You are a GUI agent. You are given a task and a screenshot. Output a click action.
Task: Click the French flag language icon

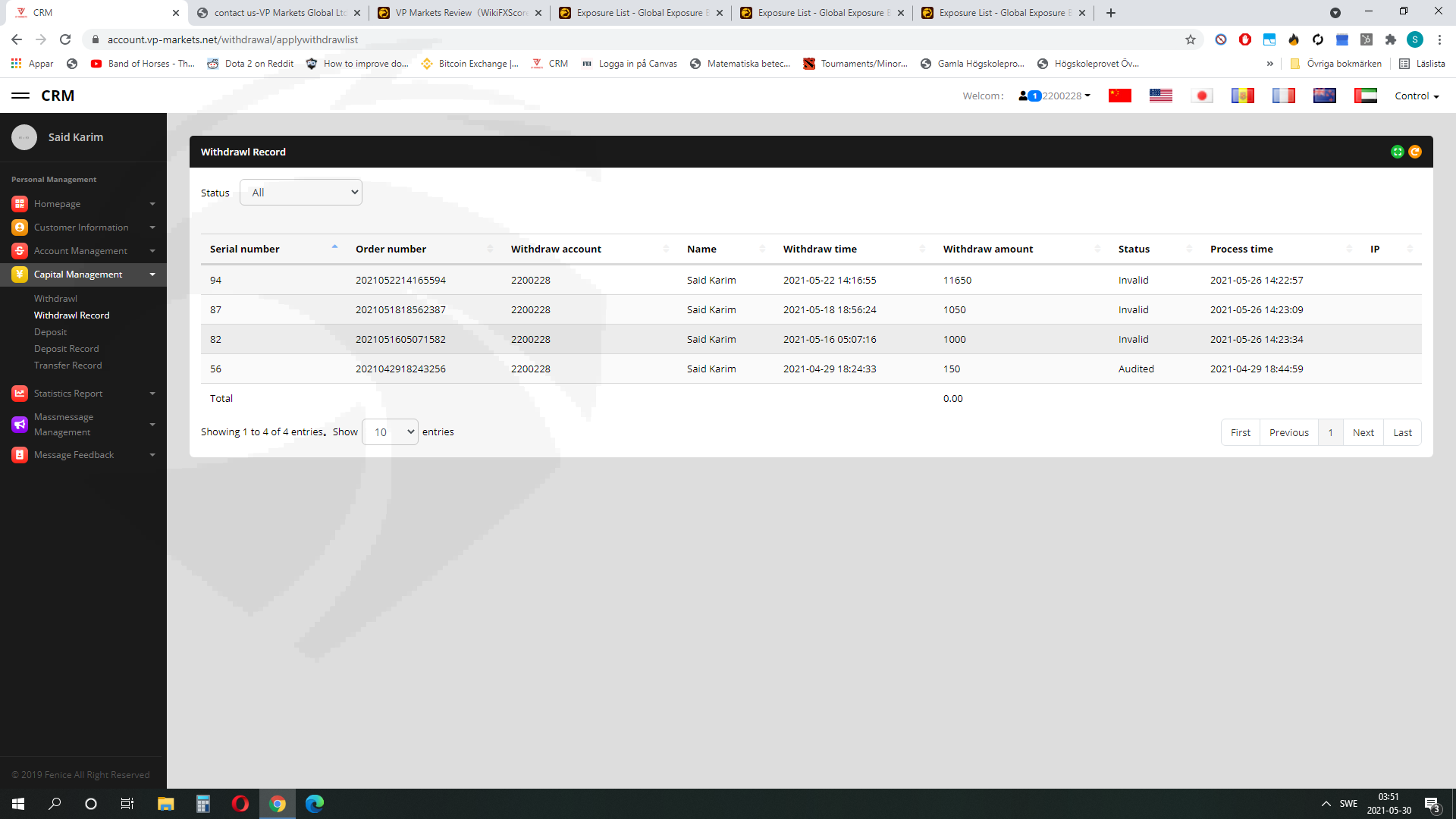click(x=1283, y=96)
